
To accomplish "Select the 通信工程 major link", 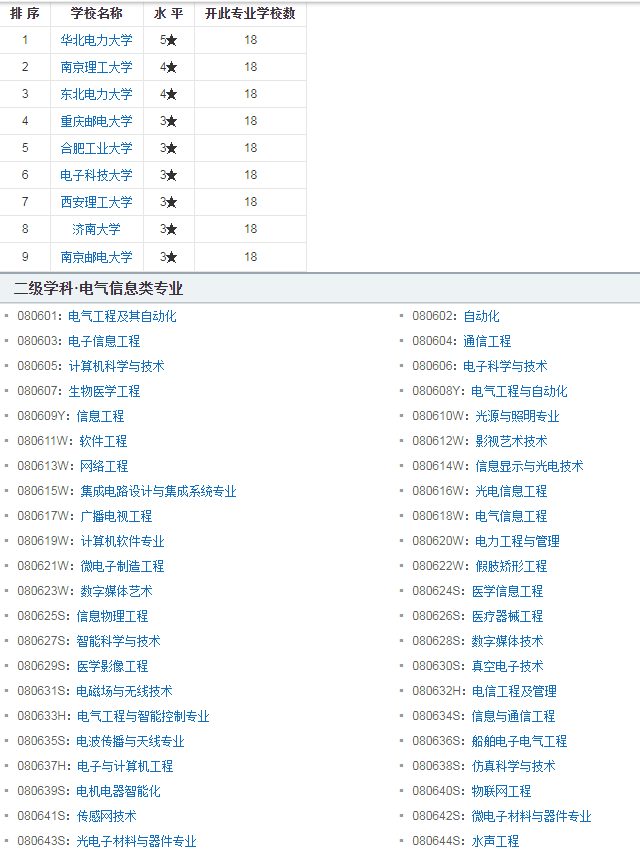I will click(x=487, y=342).
